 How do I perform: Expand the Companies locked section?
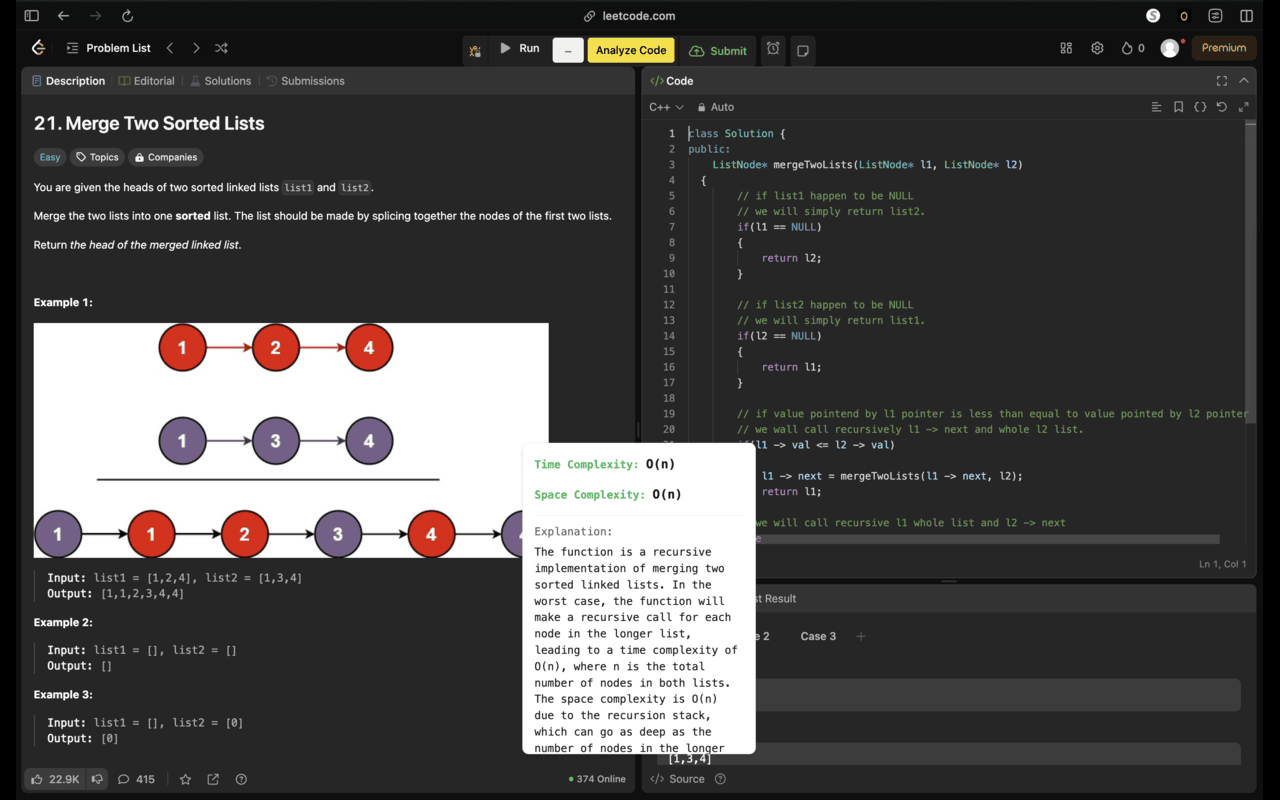[x=165, y=157]
